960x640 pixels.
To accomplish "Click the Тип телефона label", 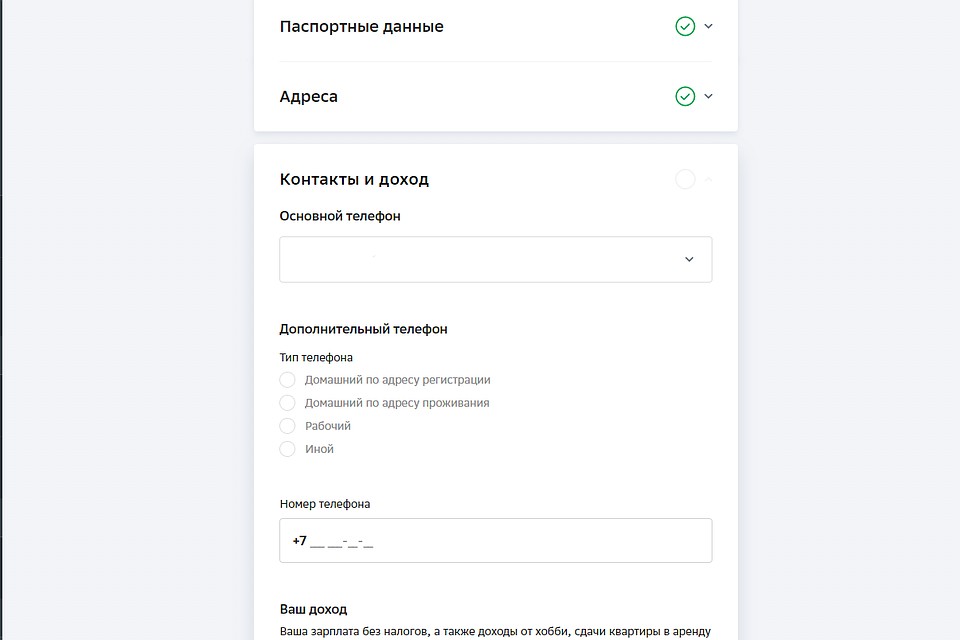I will click(x=316, y=358).
